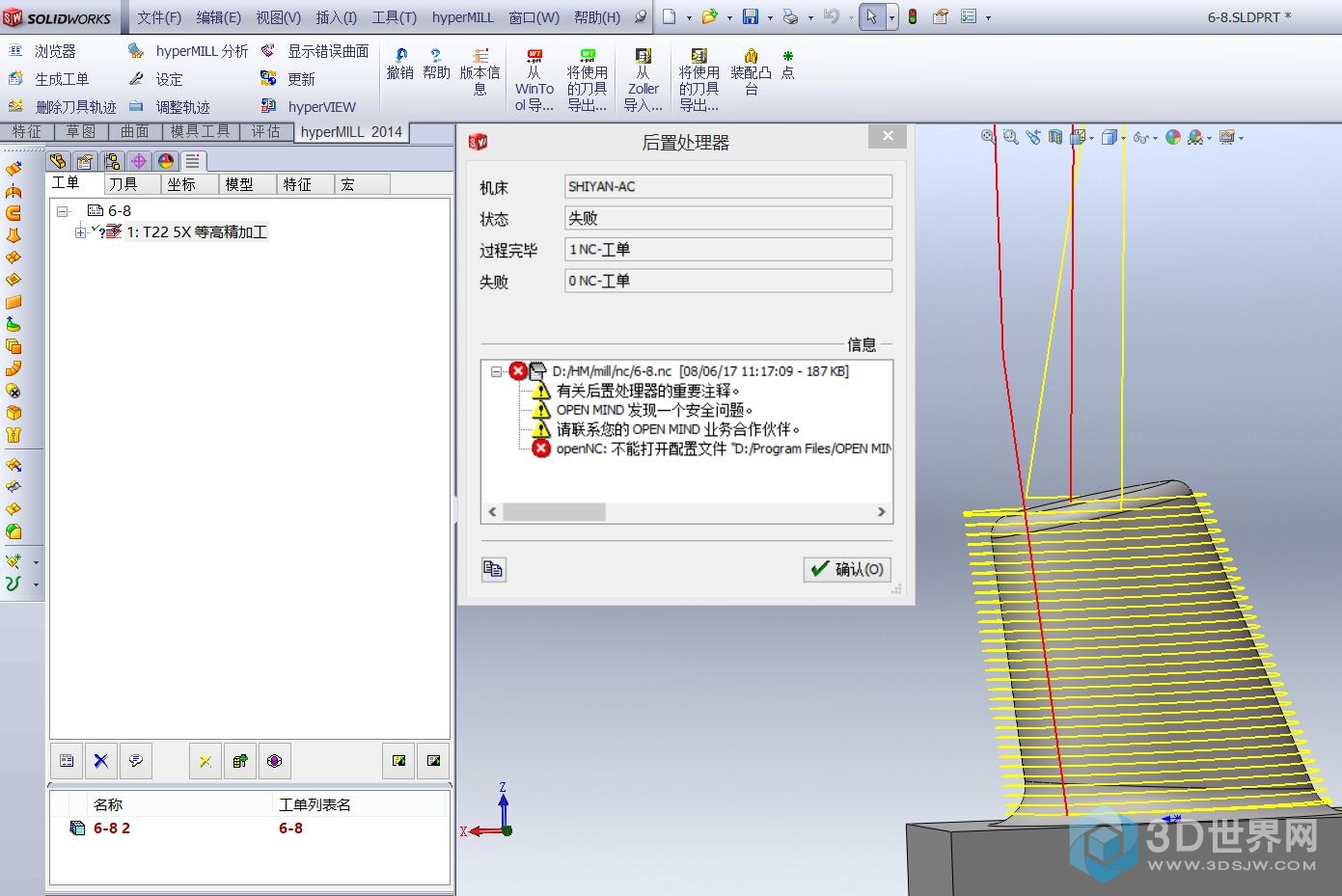This screenshot has height=896, width=1342.
Task: Click the Section View icon
Action: [1055, 137]
